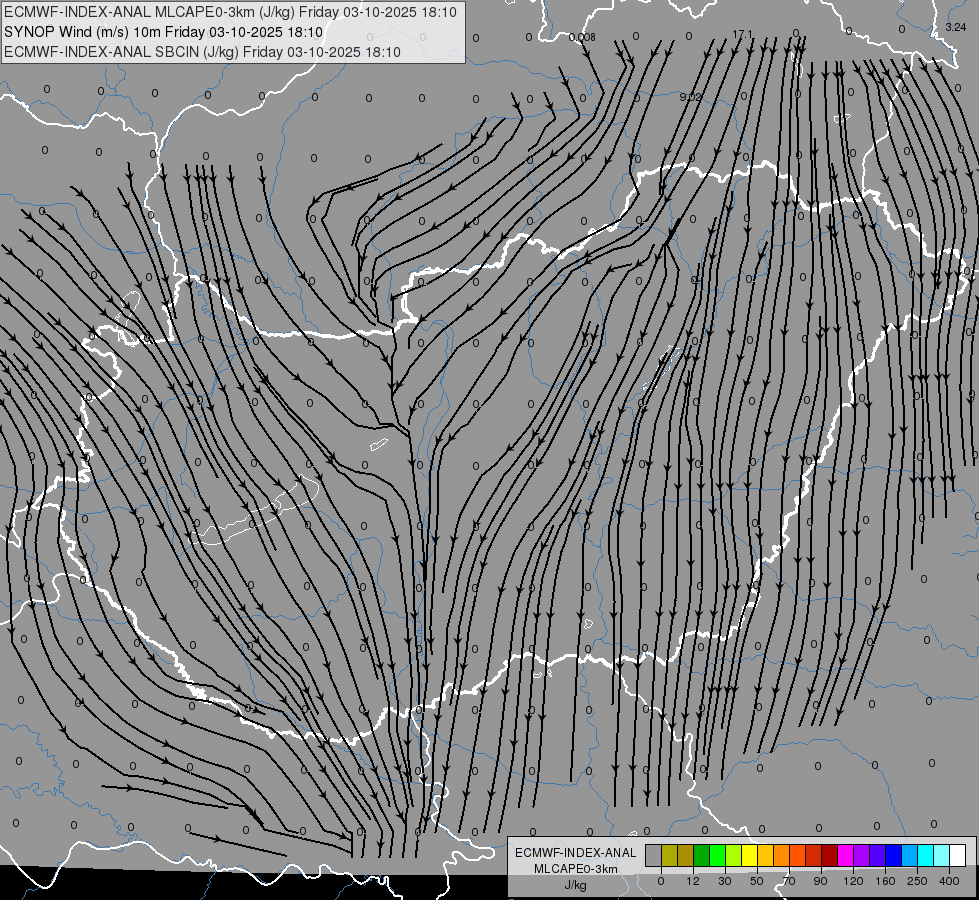979x900 pixels.
Task: Select the dark green legend swatch
Action: (x=702, y=856)
